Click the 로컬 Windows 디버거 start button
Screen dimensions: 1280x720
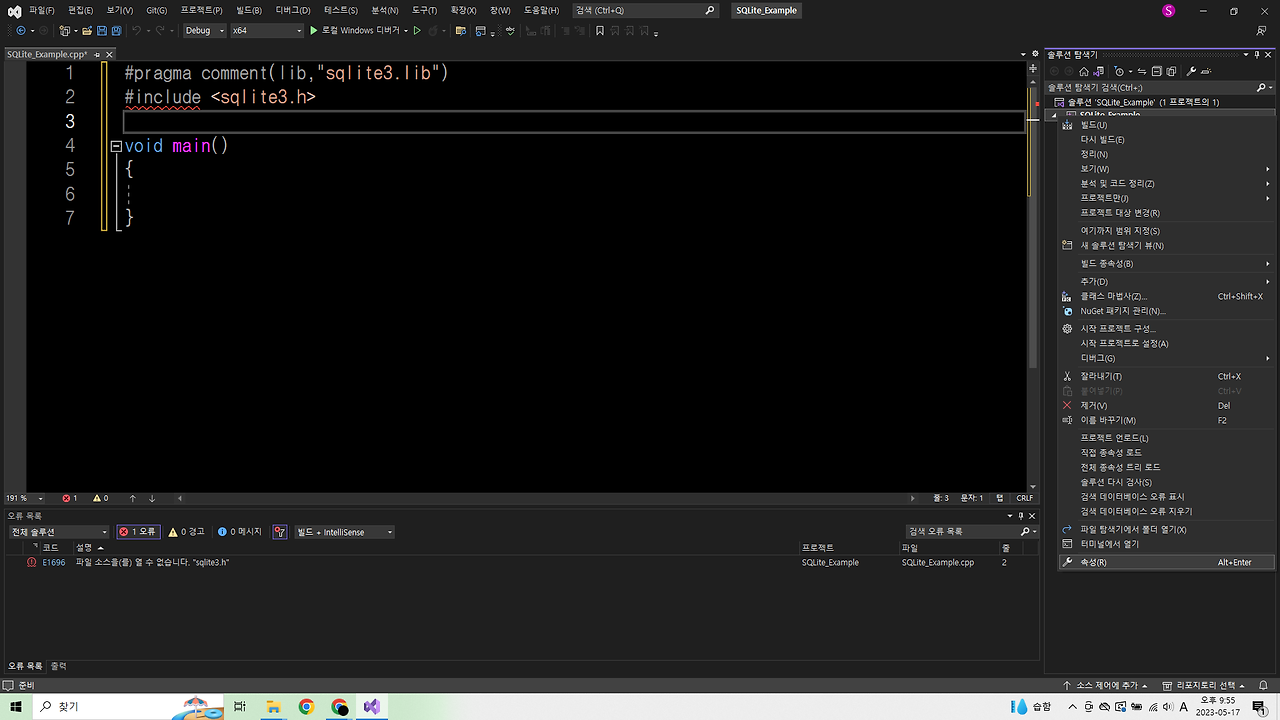tap(354, 31)
